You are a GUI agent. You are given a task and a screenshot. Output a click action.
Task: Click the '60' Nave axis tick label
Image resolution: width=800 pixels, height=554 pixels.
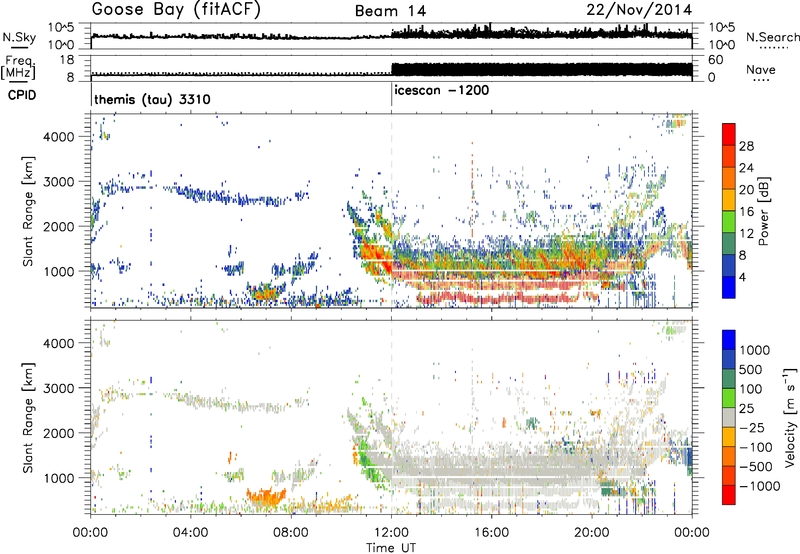pyautogui.click(x=715, y=60)
